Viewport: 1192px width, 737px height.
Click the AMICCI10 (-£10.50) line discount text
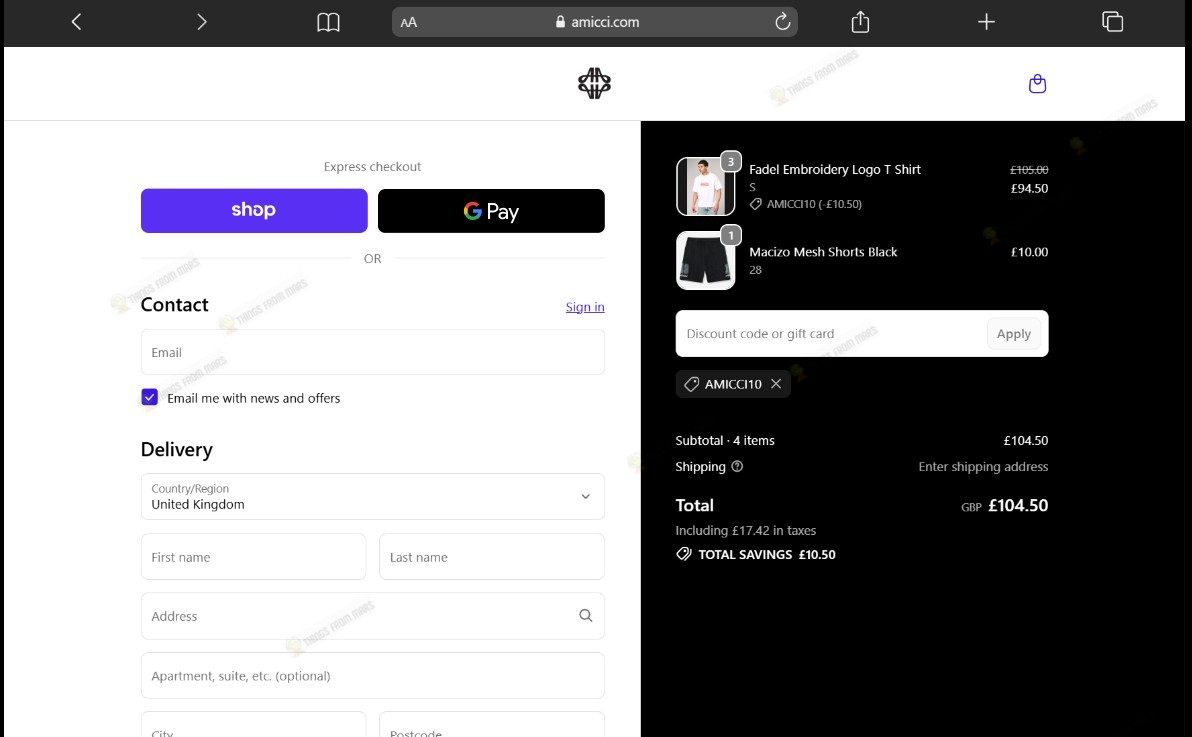[x=814, y=204]
